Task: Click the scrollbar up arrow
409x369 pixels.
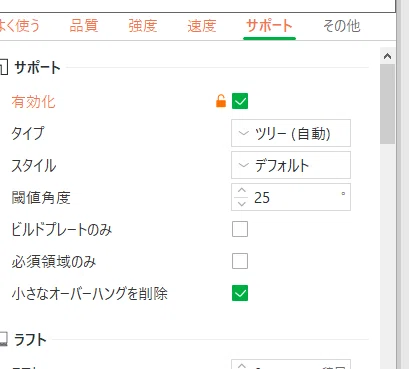Action: 387,56
